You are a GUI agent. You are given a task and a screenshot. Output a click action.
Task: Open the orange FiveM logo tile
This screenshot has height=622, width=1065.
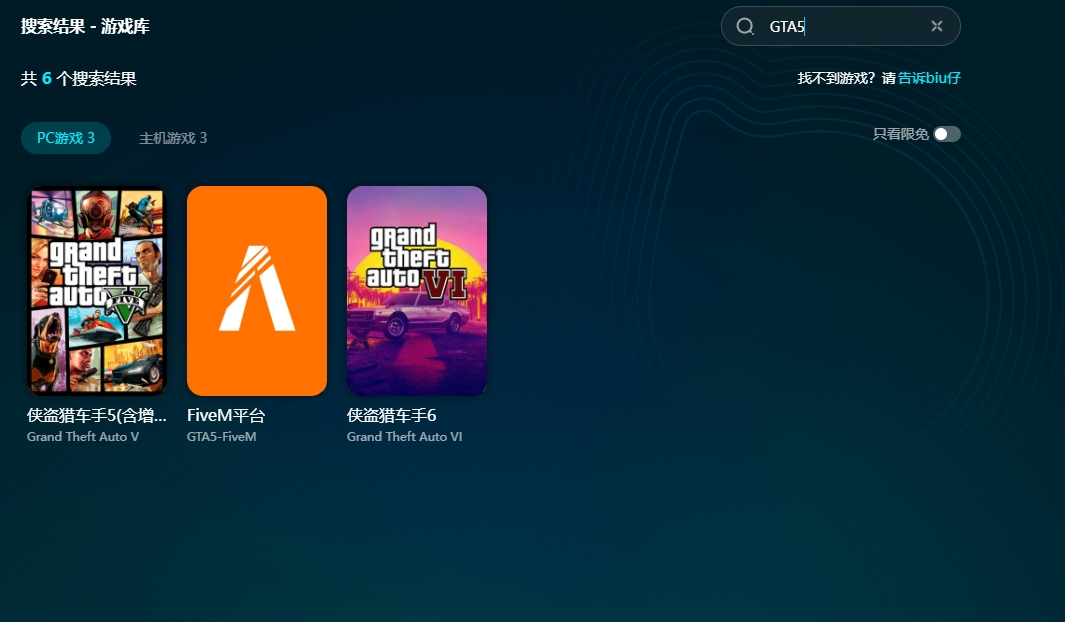pos(257,291)
